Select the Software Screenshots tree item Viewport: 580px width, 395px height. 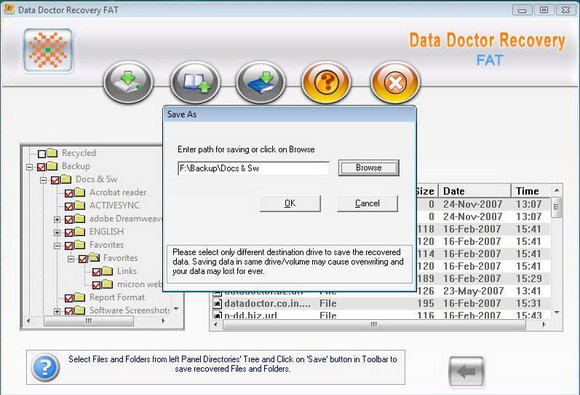129,310
